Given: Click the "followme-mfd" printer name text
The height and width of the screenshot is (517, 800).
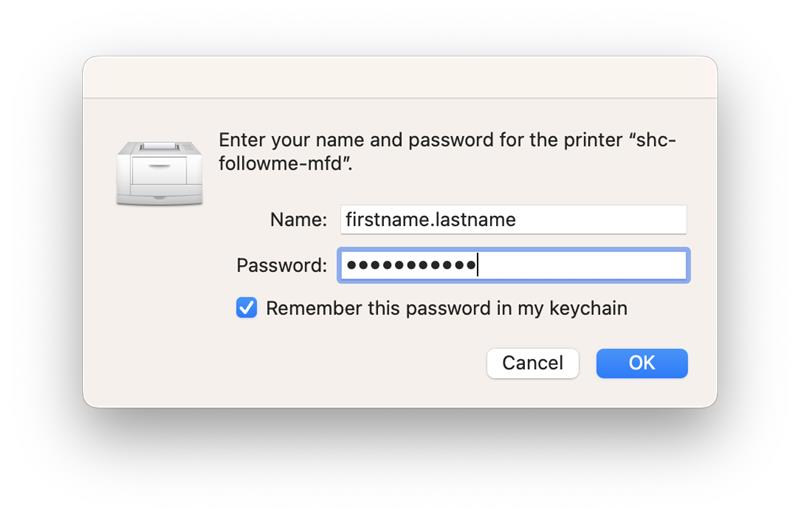Looking at the screenshot, I should coord(280,164).
